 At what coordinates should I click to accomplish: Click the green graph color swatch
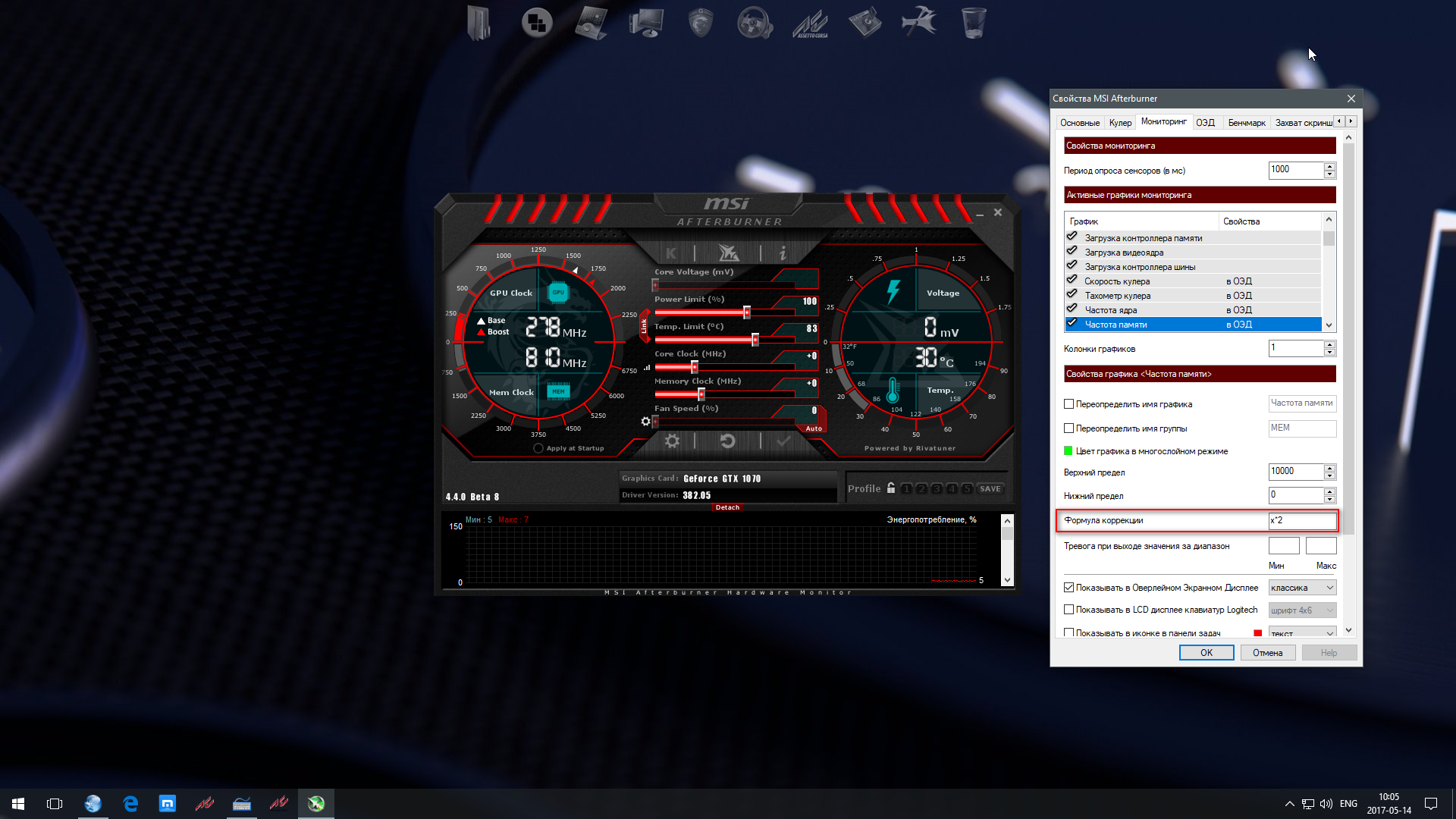1068,451
